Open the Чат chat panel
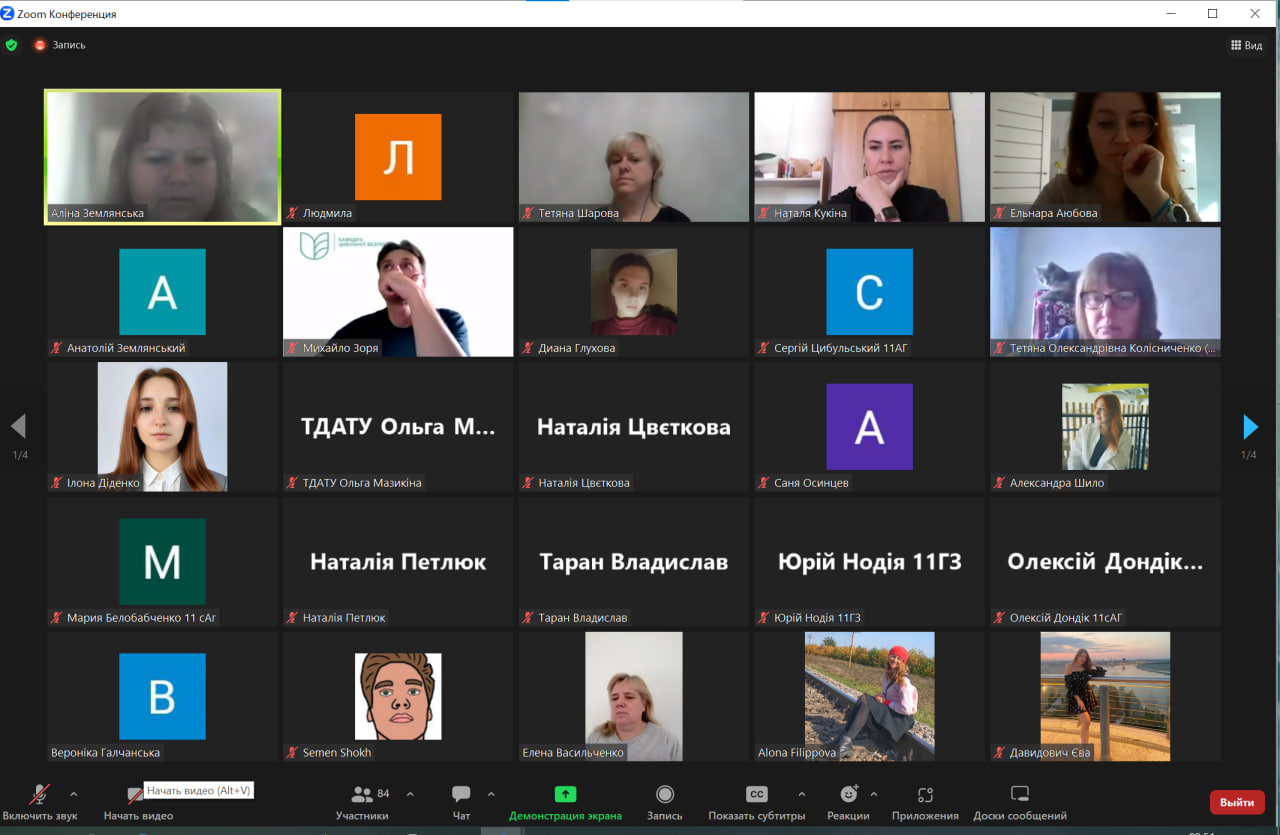 (461, 802)
